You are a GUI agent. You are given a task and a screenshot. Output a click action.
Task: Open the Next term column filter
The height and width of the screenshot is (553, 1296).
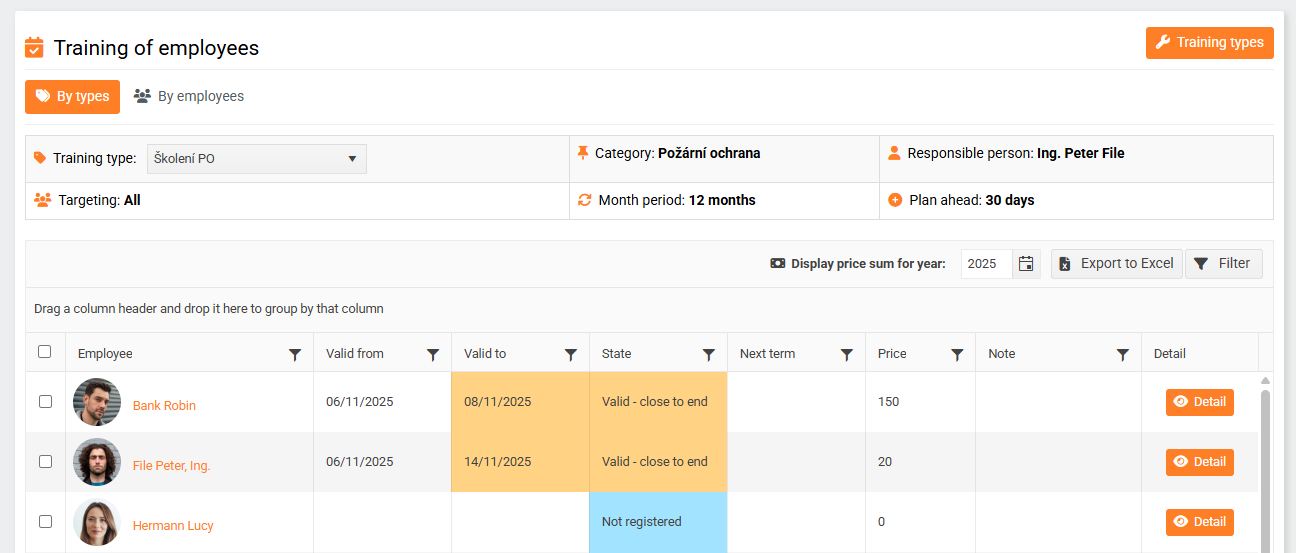point(847,354)
